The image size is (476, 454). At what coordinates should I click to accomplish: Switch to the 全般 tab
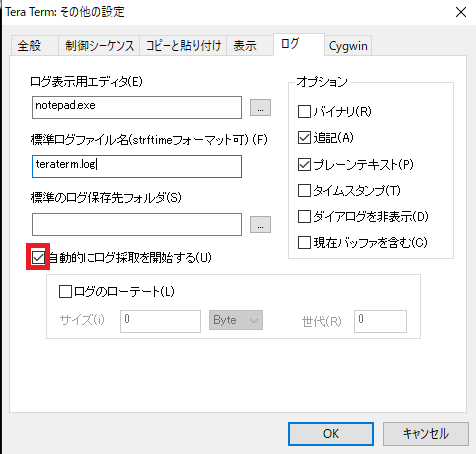[x=34, y=45]
